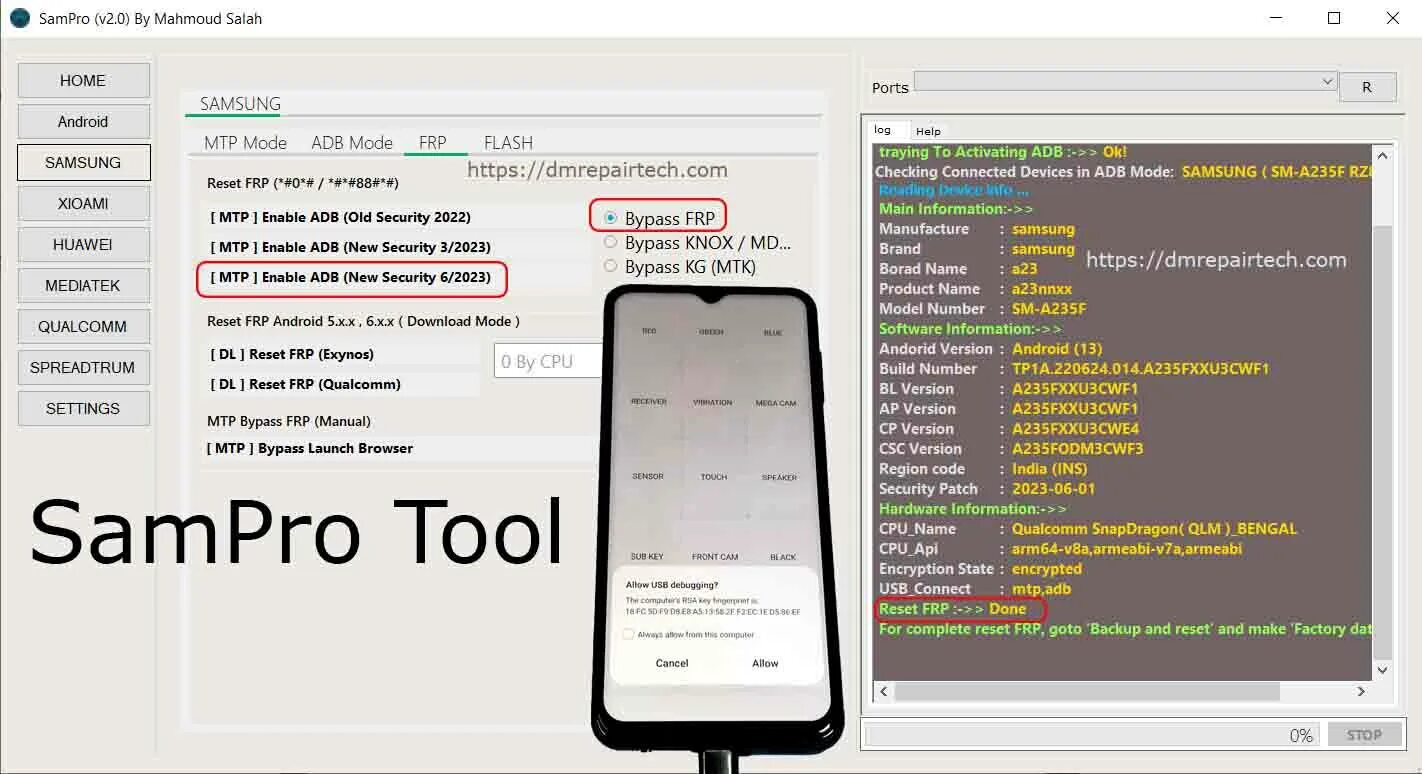Switch to the ADB Mode tab

click(x=352, y=143)
